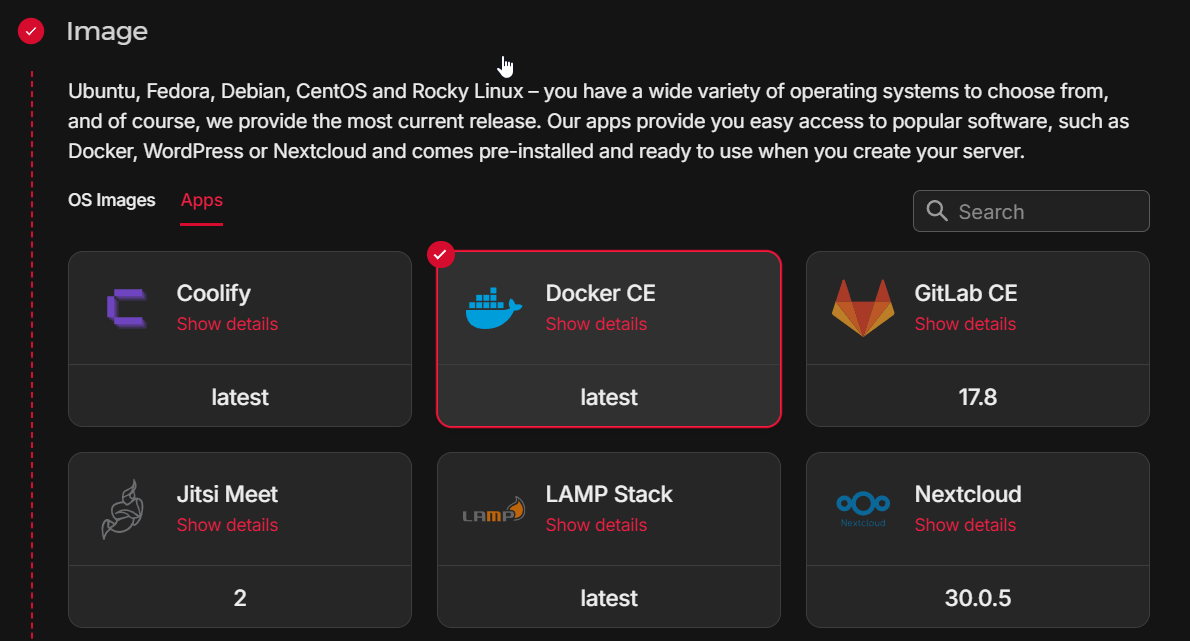1190x641 pixels.
Task: Toggle the Docker CE selected checkmark
Action: click(x=441, y=255)
